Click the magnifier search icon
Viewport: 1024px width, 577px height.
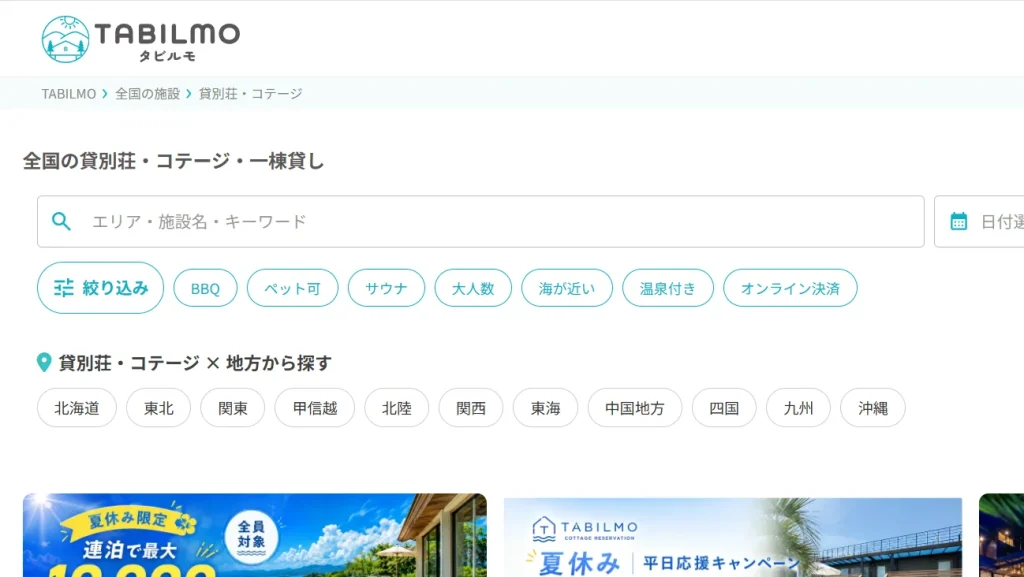tap(61, 221)
